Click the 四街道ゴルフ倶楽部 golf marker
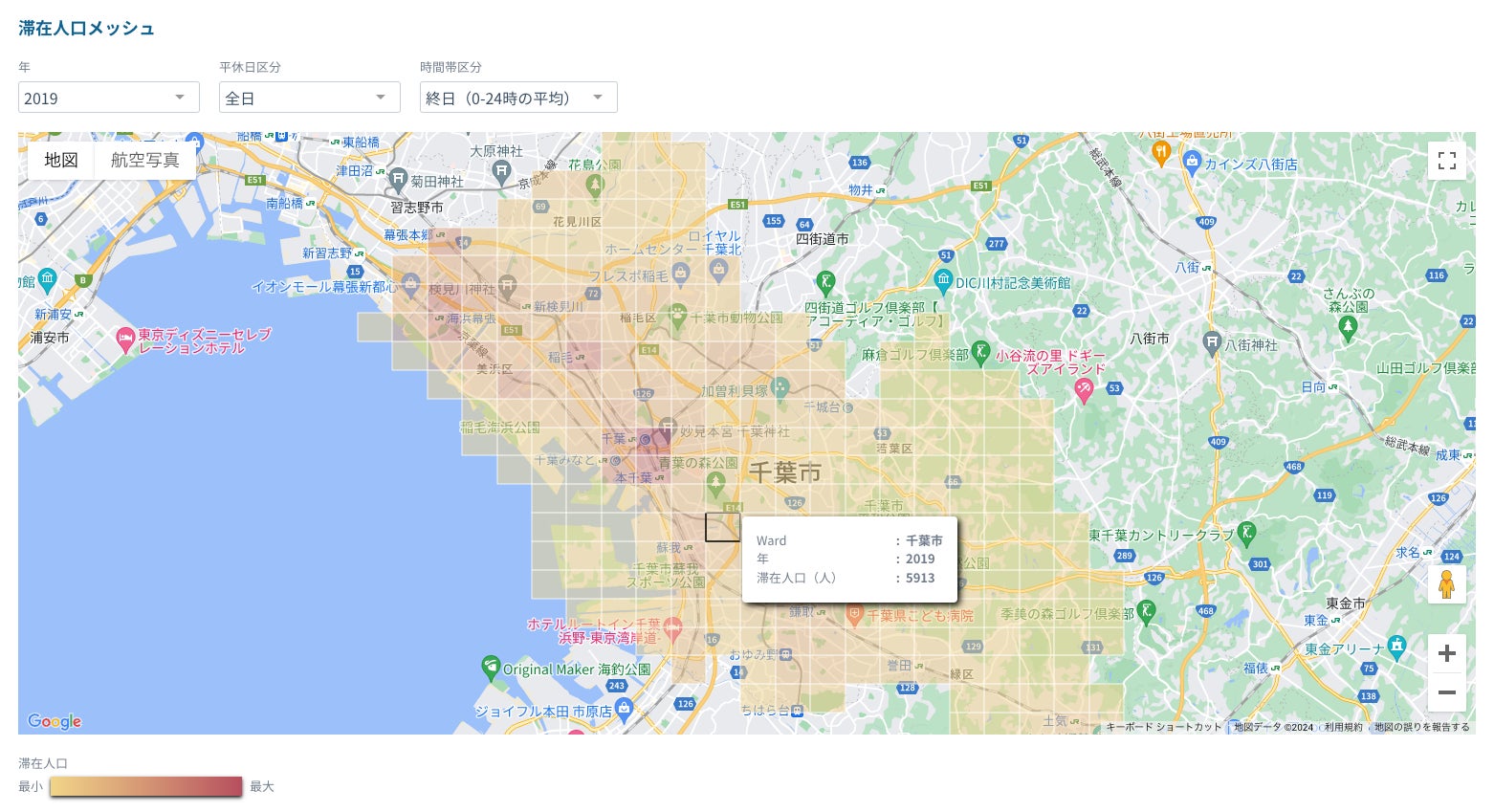This screenshot has width=1494, height=812. 826,282
